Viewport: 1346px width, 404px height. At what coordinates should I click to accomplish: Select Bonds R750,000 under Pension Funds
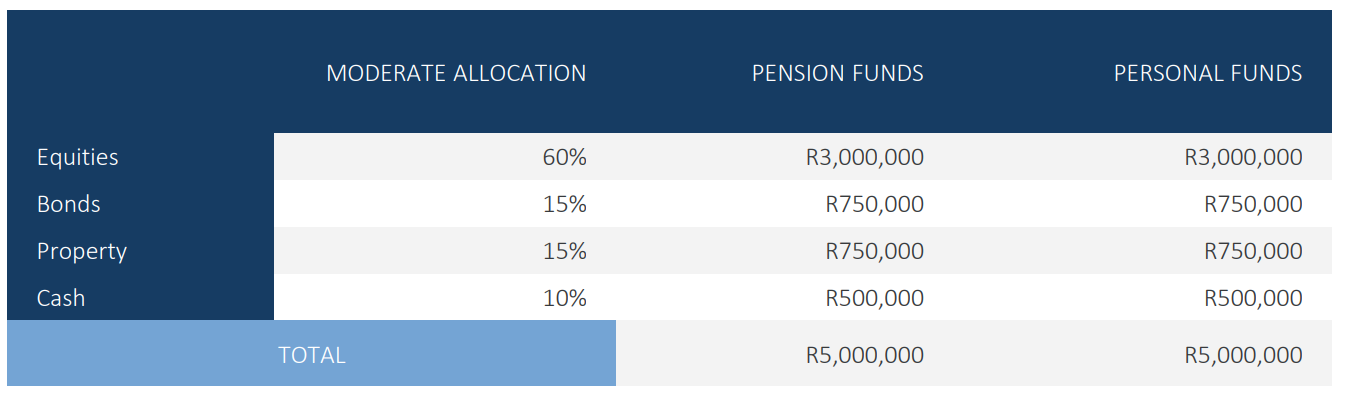click(875, 204)
